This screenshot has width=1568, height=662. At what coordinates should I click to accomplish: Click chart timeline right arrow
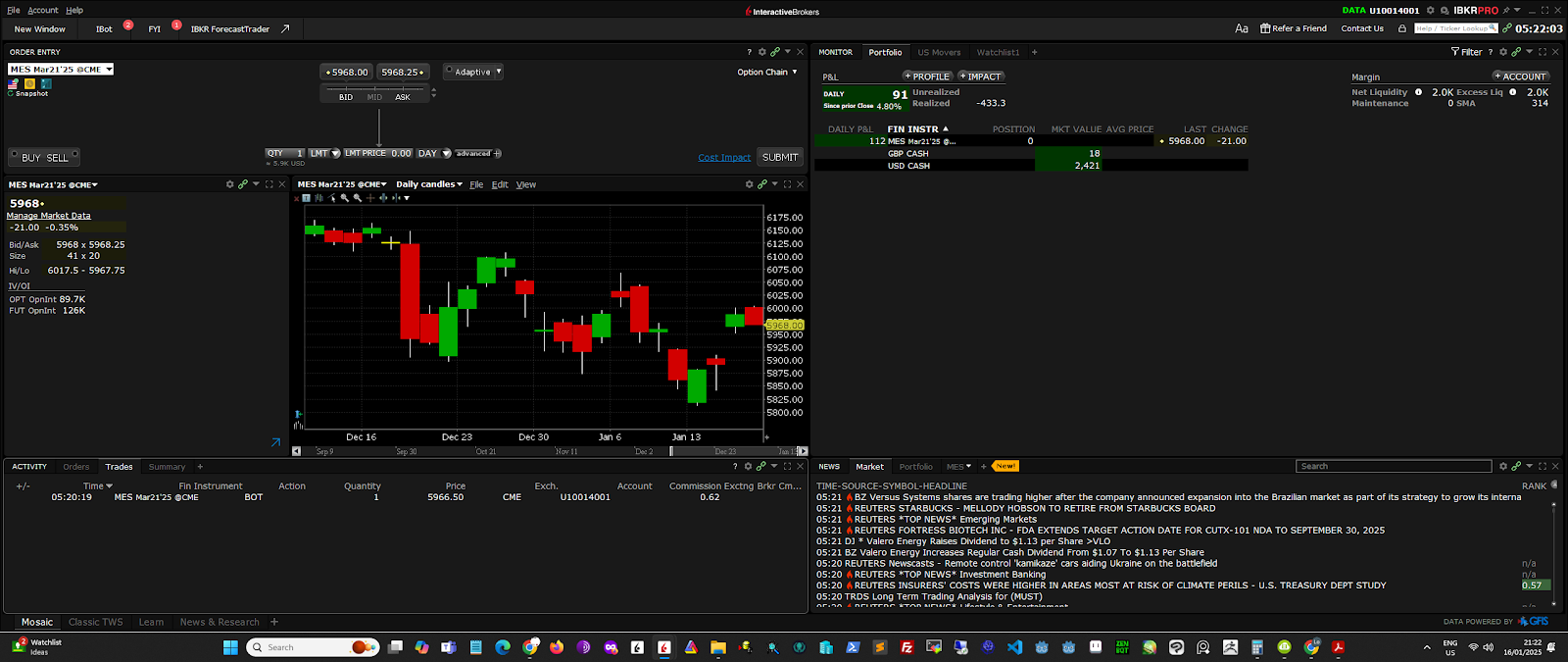coord(804,451)
